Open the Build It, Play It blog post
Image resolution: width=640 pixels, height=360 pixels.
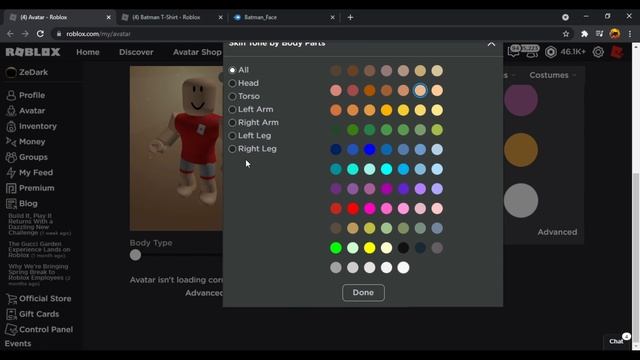[39, 224]
